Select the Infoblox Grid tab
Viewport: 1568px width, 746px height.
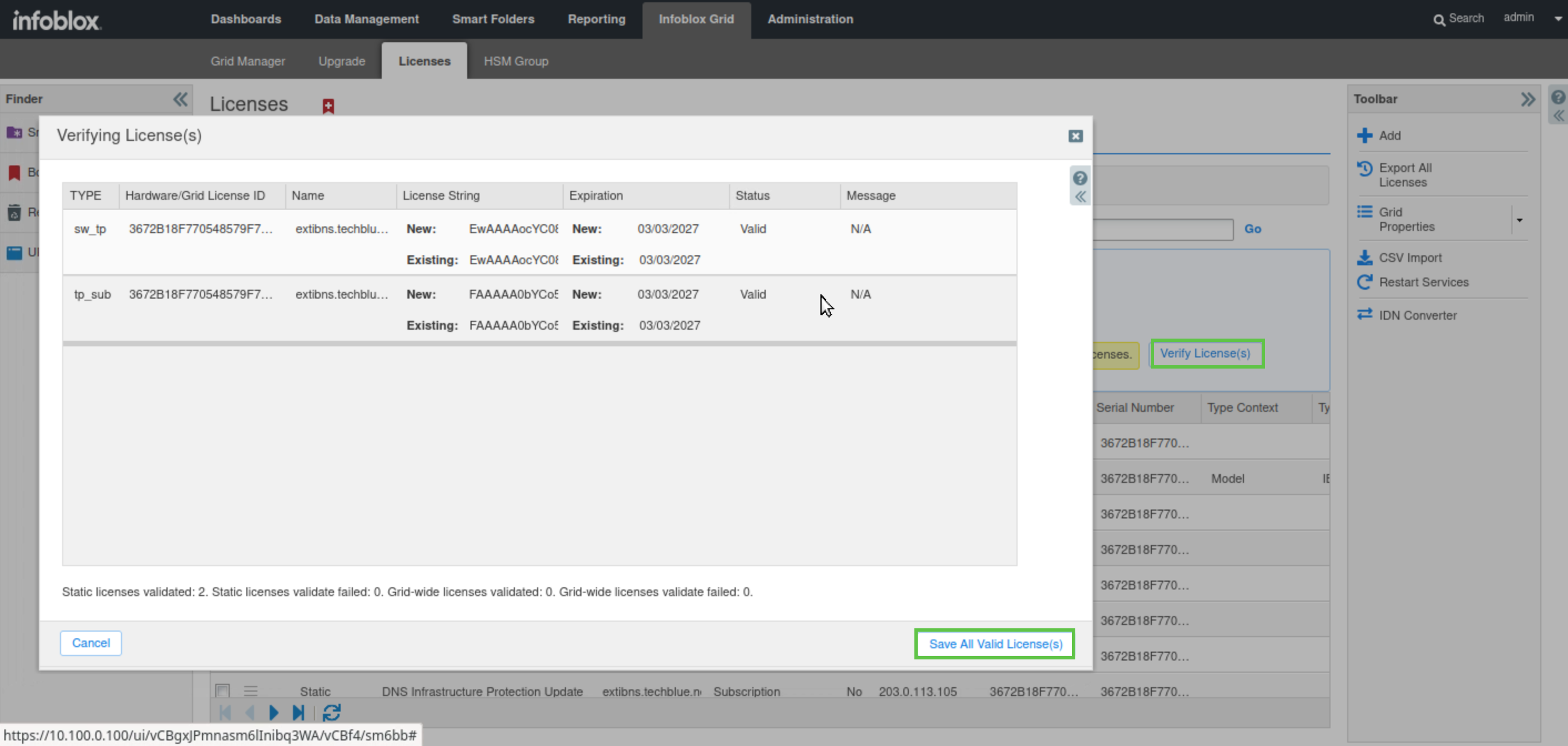[x=696, y=19]
